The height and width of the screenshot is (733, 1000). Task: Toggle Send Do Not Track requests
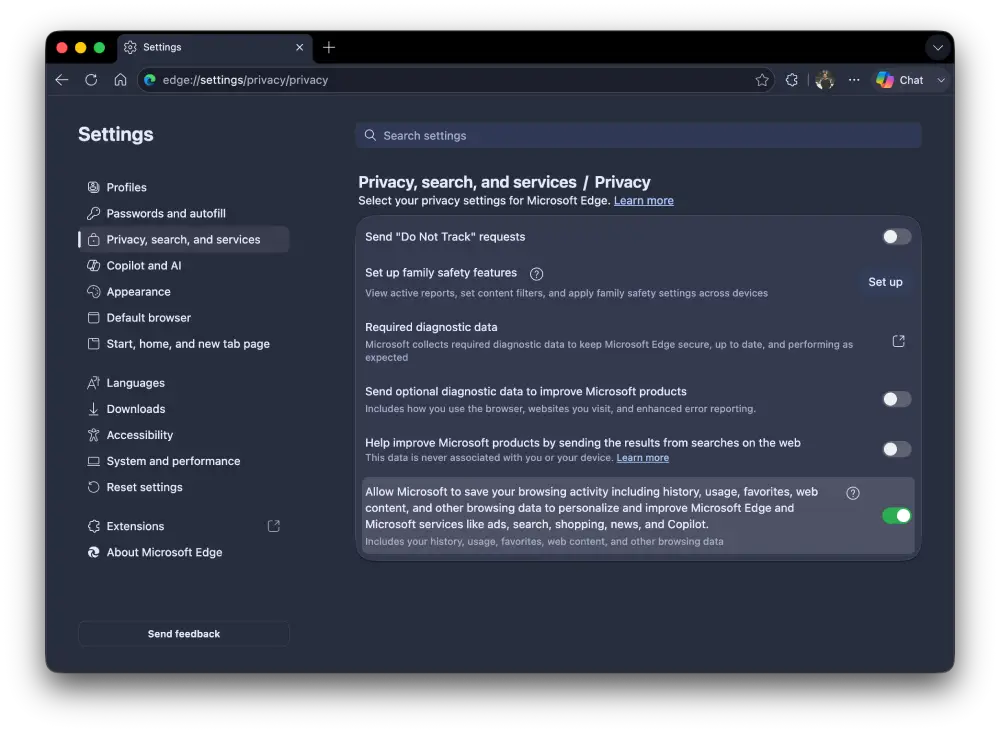[896, 237]
